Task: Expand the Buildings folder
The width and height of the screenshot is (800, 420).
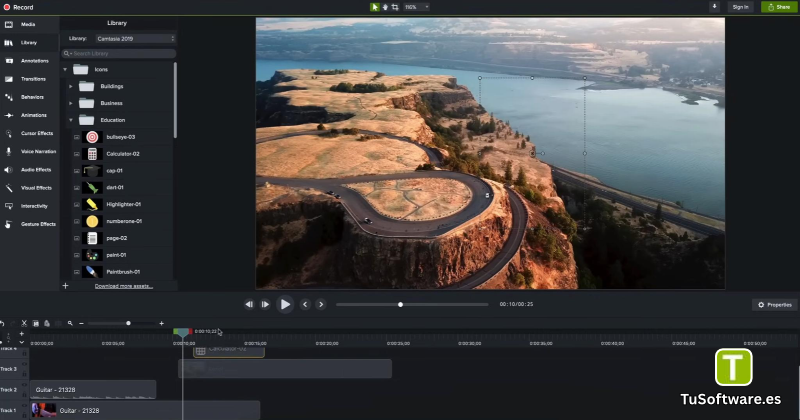Action: pyautogui.click(x=71, y=86)
